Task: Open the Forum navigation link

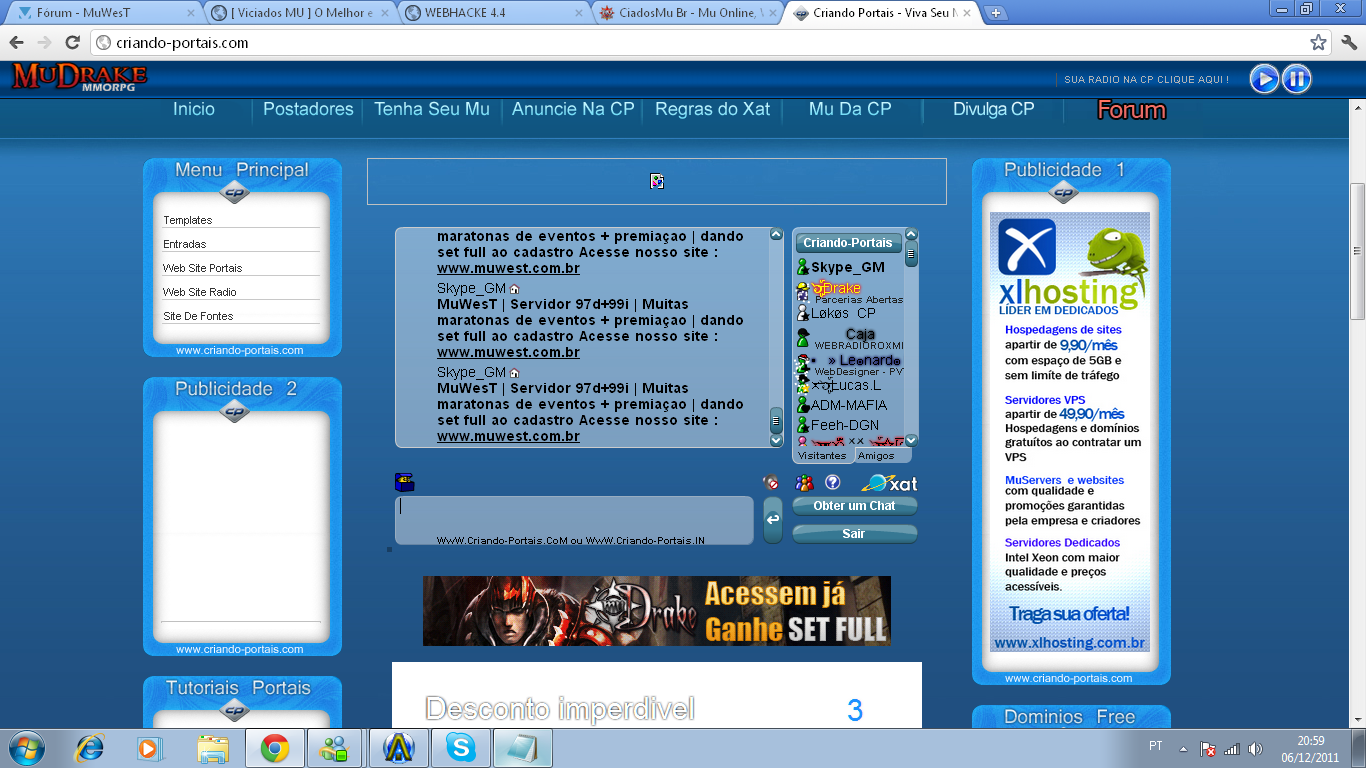Action: click(1132, 110)
